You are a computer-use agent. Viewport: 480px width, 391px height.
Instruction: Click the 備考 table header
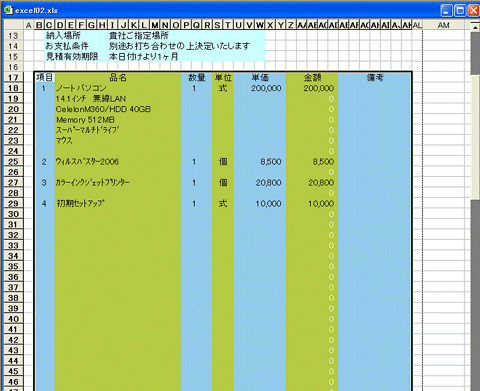(x=375, y=78)
